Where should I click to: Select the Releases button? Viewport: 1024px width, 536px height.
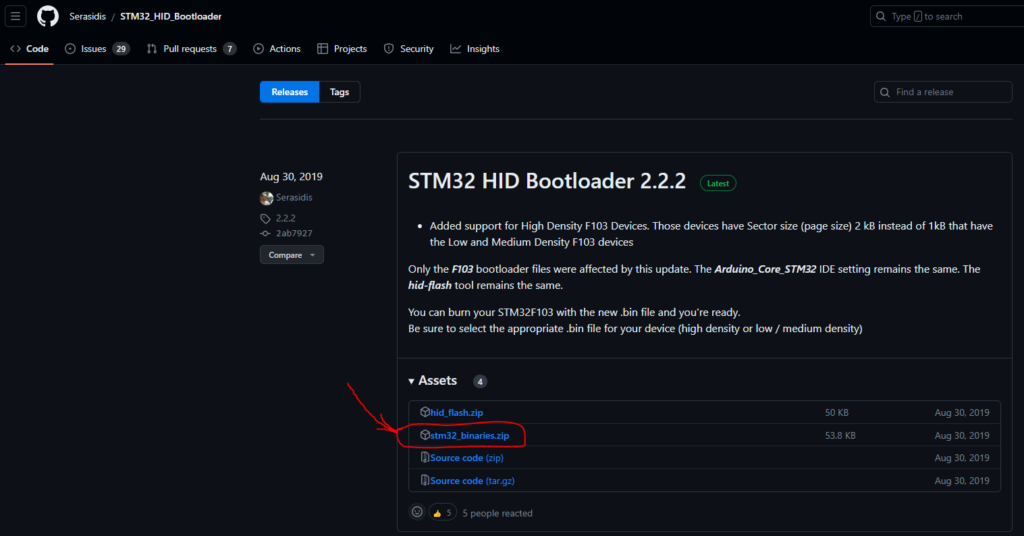[289, 92]
